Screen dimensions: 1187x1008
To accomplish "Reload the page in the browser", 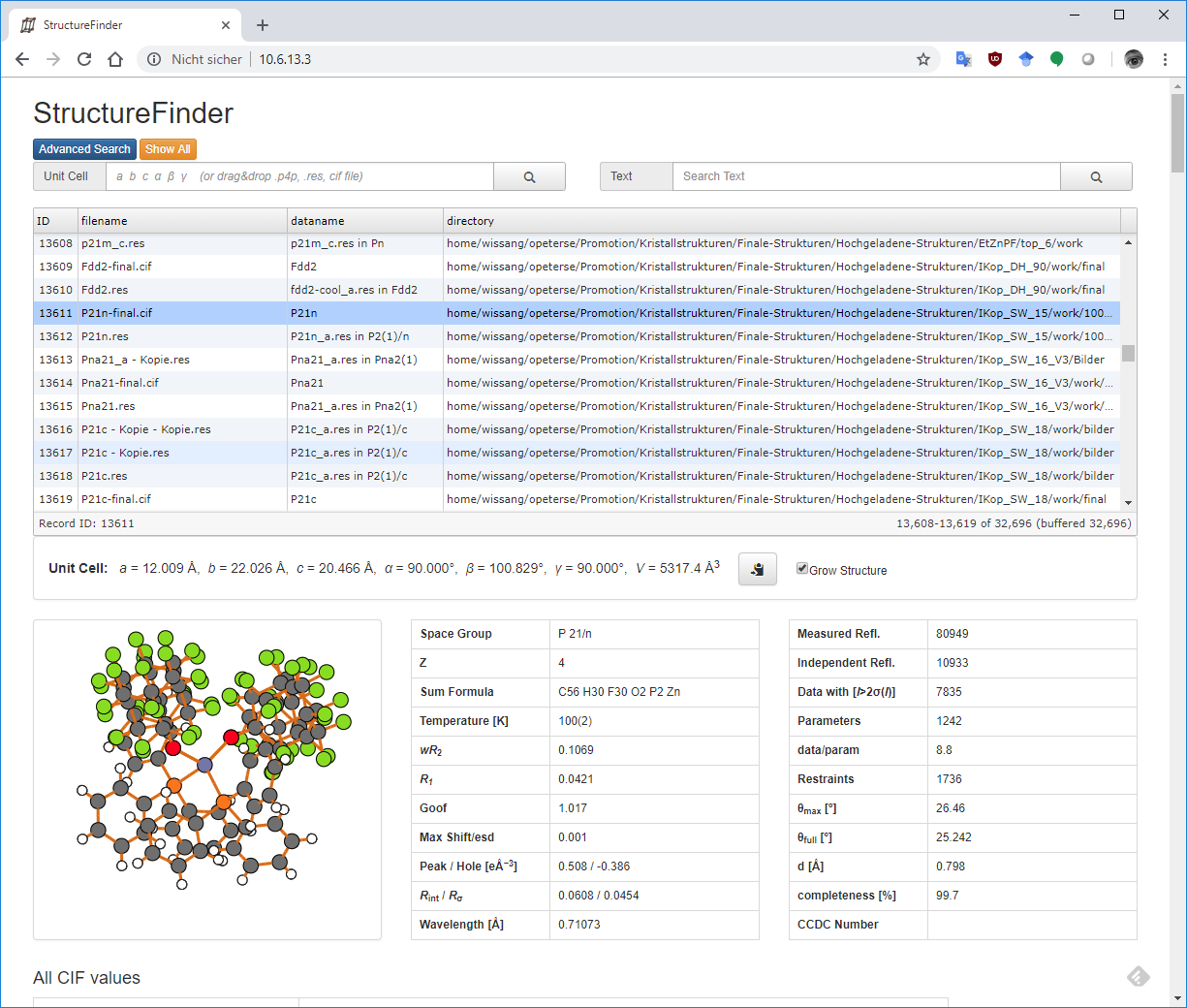I will [x=84, y=59].
